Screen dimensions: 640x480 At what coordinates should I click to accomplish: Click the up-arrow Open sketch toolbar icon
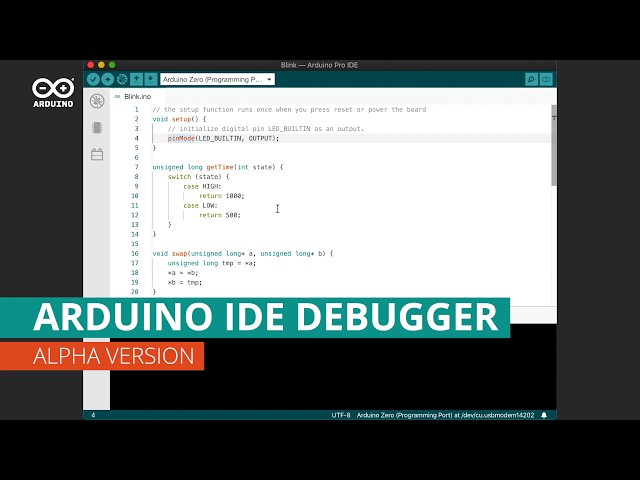coord(136,79)
